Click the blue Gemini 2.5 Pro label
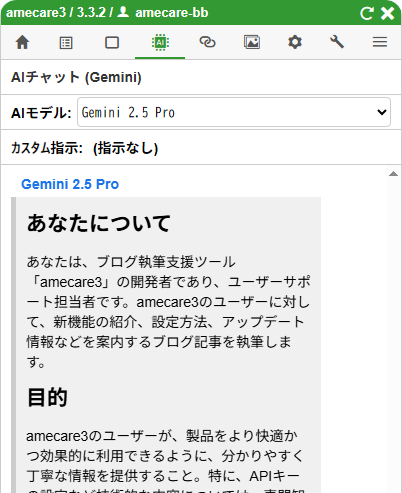 pyautogui.click(x=70, y=184)
